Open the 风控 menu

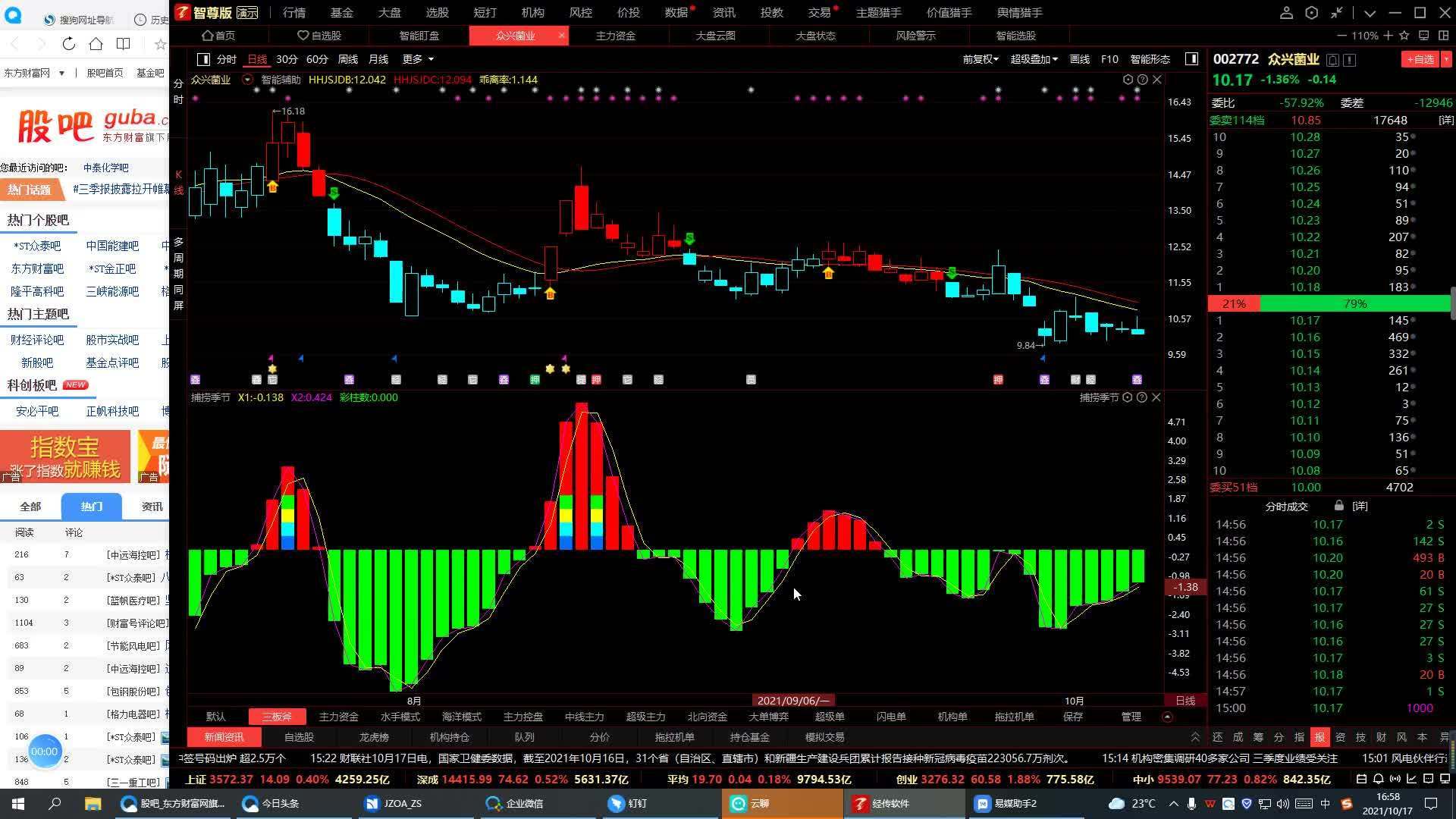581,13
